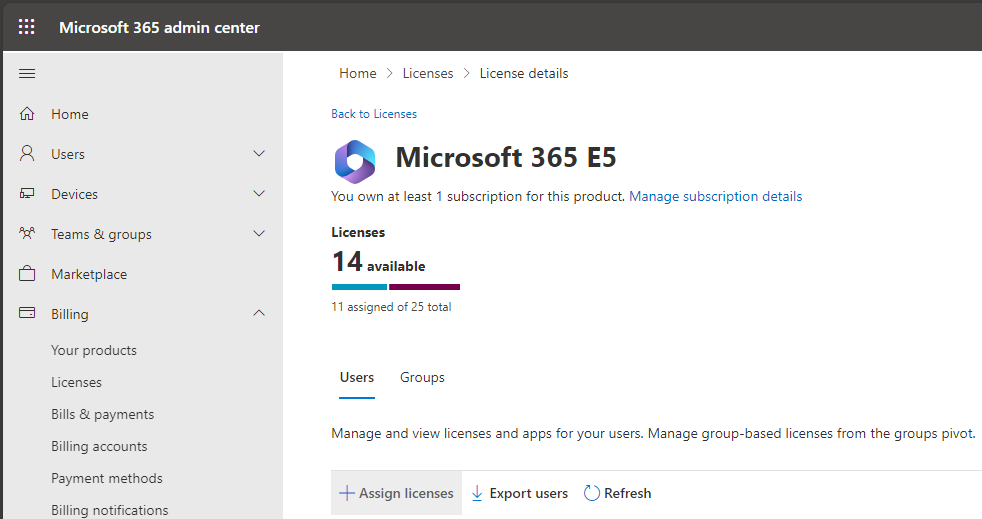Screen dimensions: 982x519
Task: Open Payment methods under Billing
Action: (x=107, y=478)
